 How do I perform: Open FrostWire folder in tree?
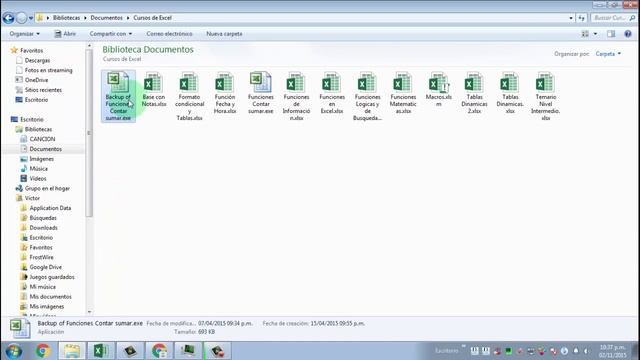pyautogui.click(x=41, y=258)
